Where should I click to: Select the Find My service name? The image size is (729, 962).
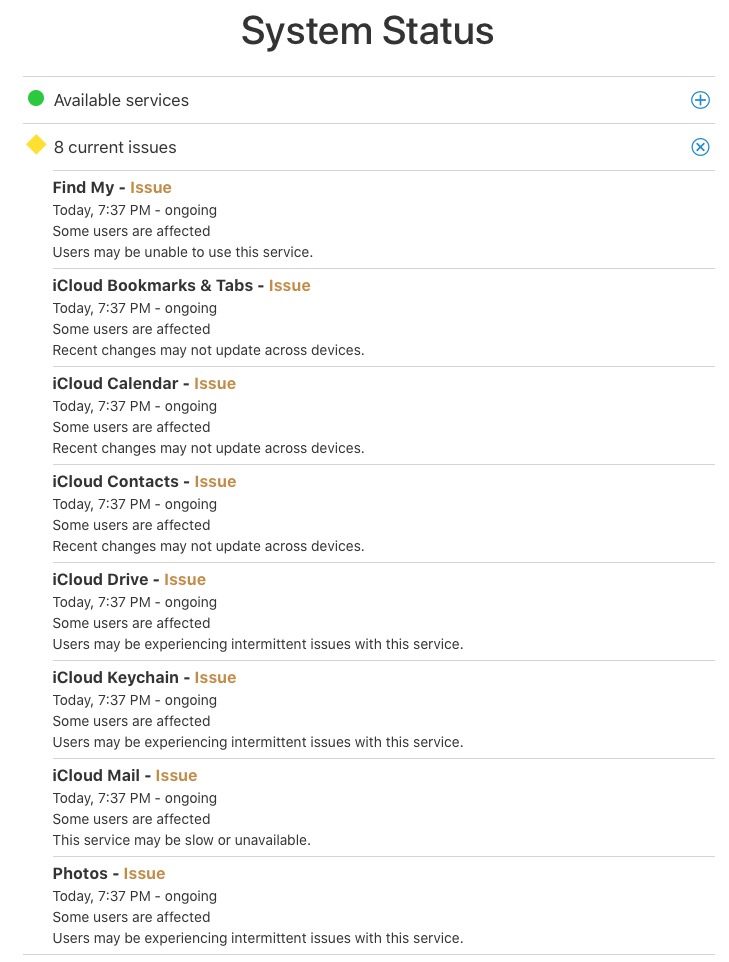pyautogui.click(x=83, y=187)
